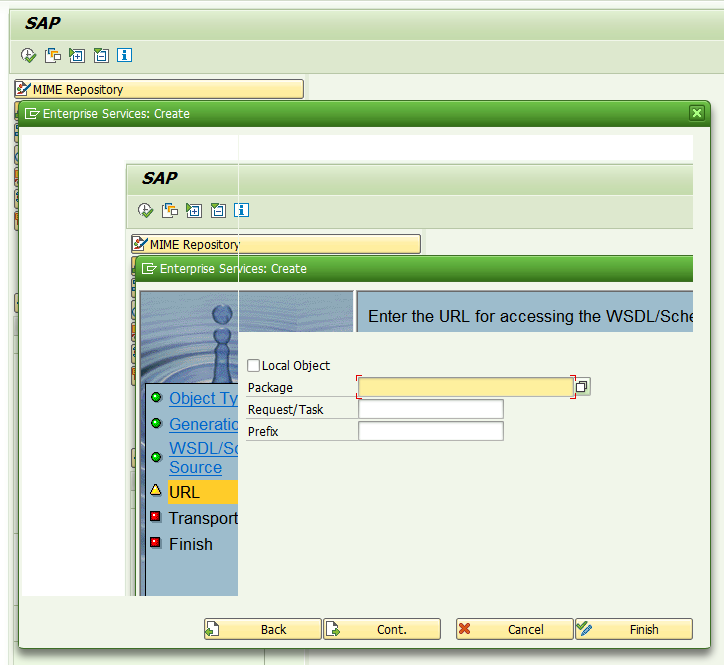Viewport: 724px width, 665px height.
Task: Click the Back button
Action: click(263, 629)
